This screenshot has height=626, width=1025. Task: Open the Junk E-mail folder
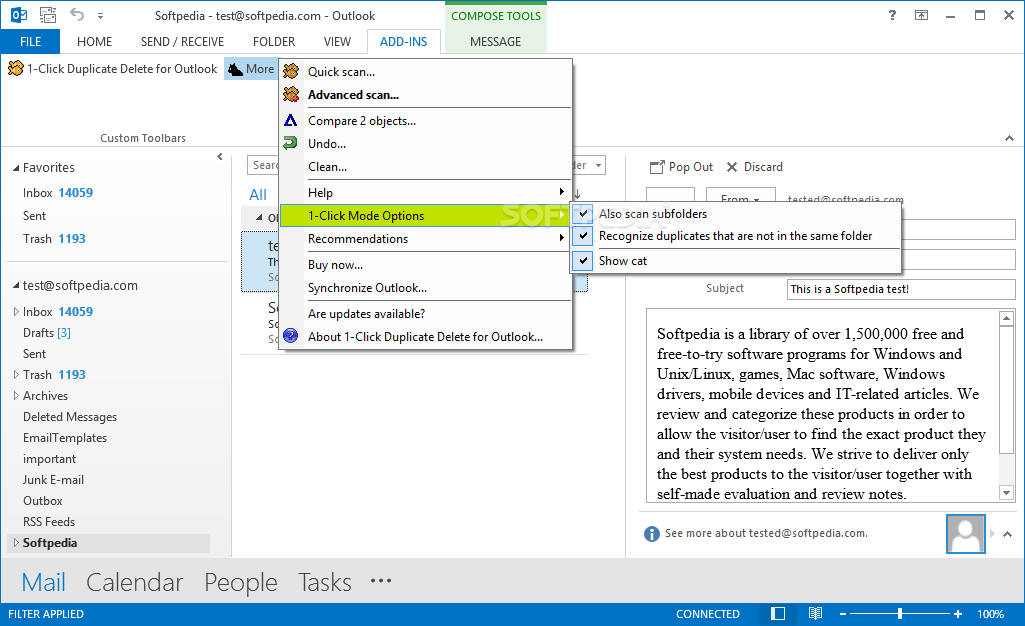tap(53, 480)
